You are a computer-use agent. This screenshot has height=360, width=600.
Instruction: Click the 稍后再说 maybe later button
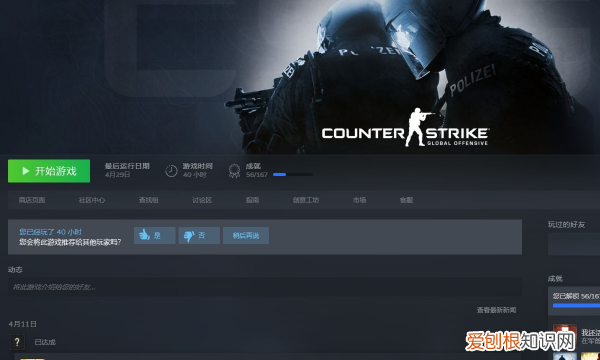246,235
